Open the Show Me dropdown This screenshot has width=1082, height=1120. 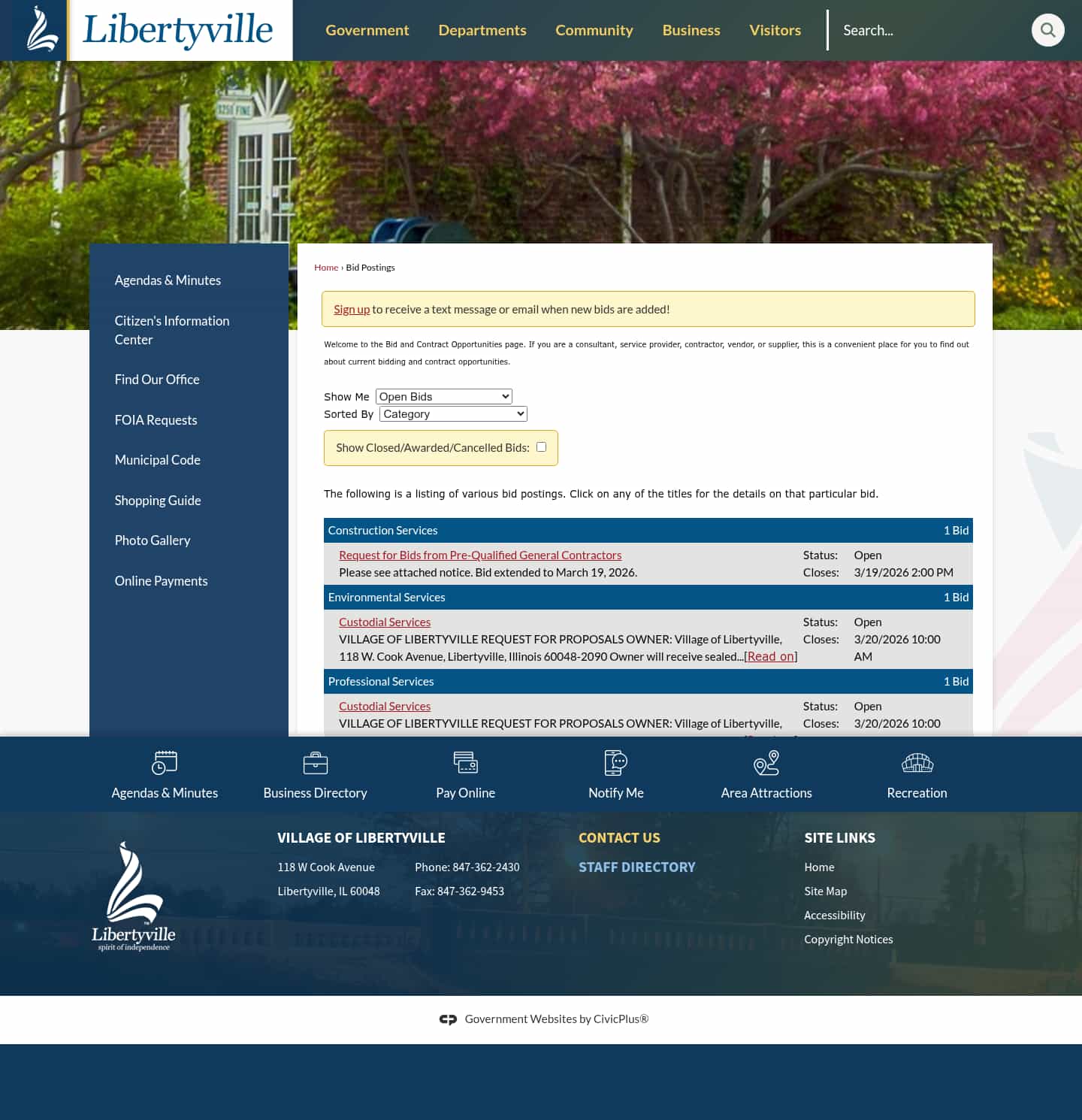(443, 396)
